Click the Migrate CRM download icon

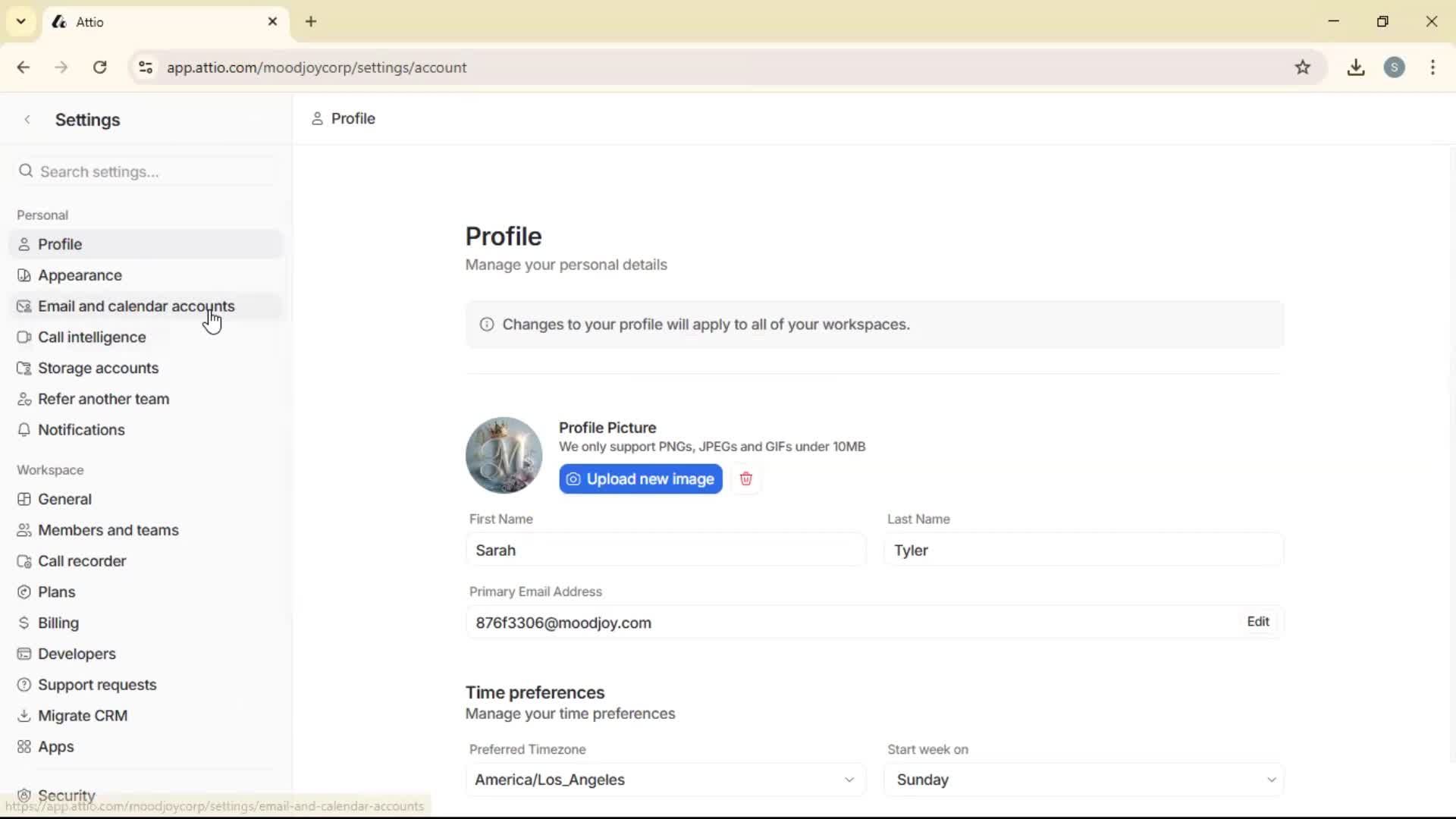point(24,716)
